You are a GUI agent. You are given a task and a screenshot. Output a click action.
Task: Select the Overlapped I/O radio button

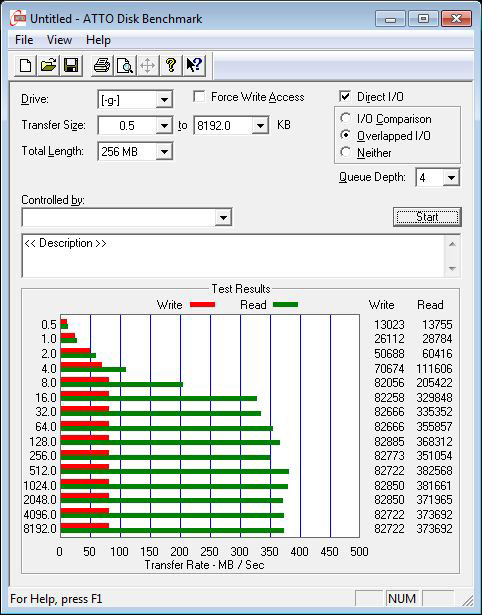pyautogui.click(x=346, y=135)
